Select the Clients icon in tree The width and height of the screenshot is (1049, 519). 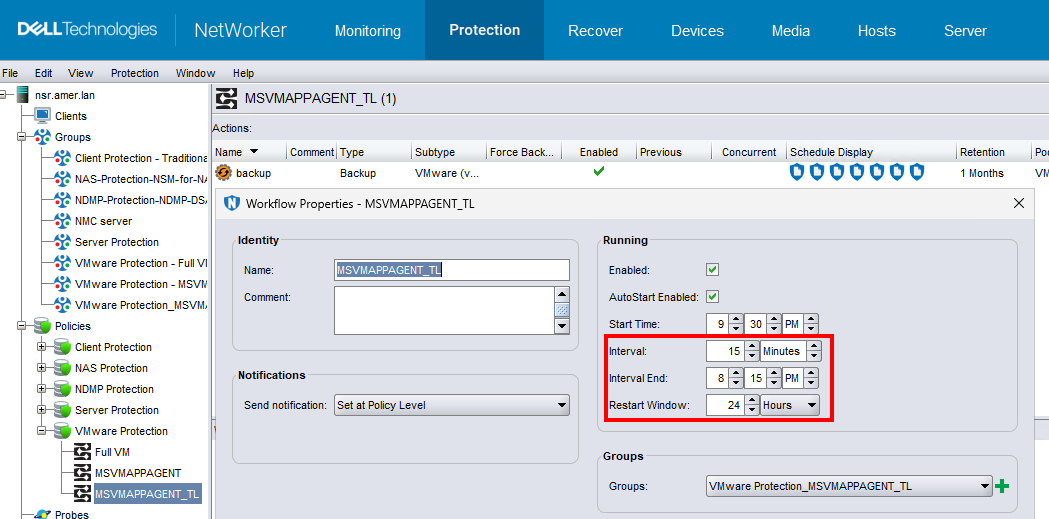[43, 116]
